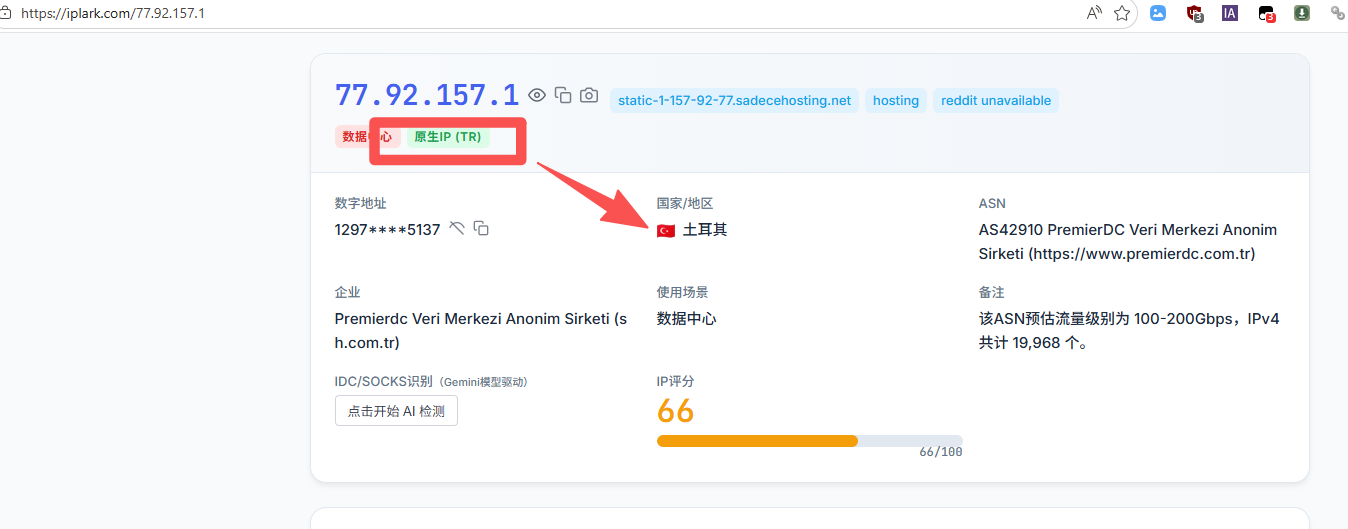
Task: Click the sadecehosting.net hostname tag
Action: 734,100
